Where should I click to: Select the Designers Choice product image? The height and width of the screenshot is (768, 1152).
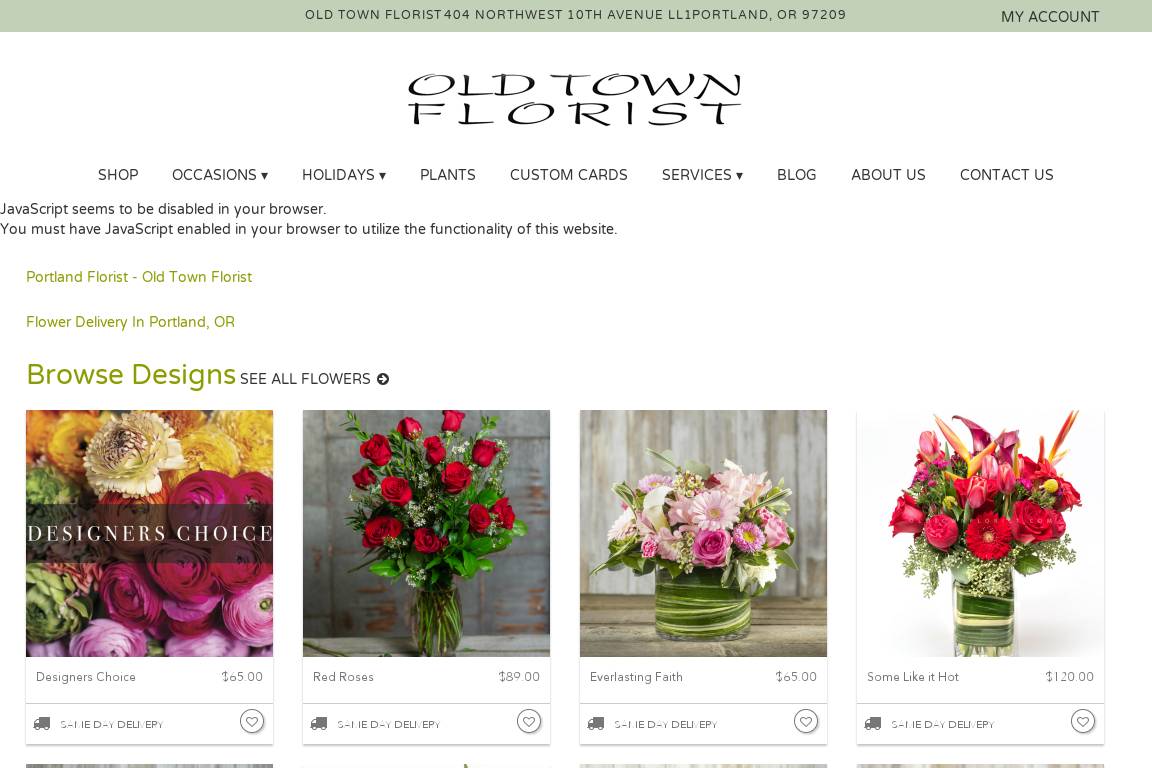click(149, 533)
